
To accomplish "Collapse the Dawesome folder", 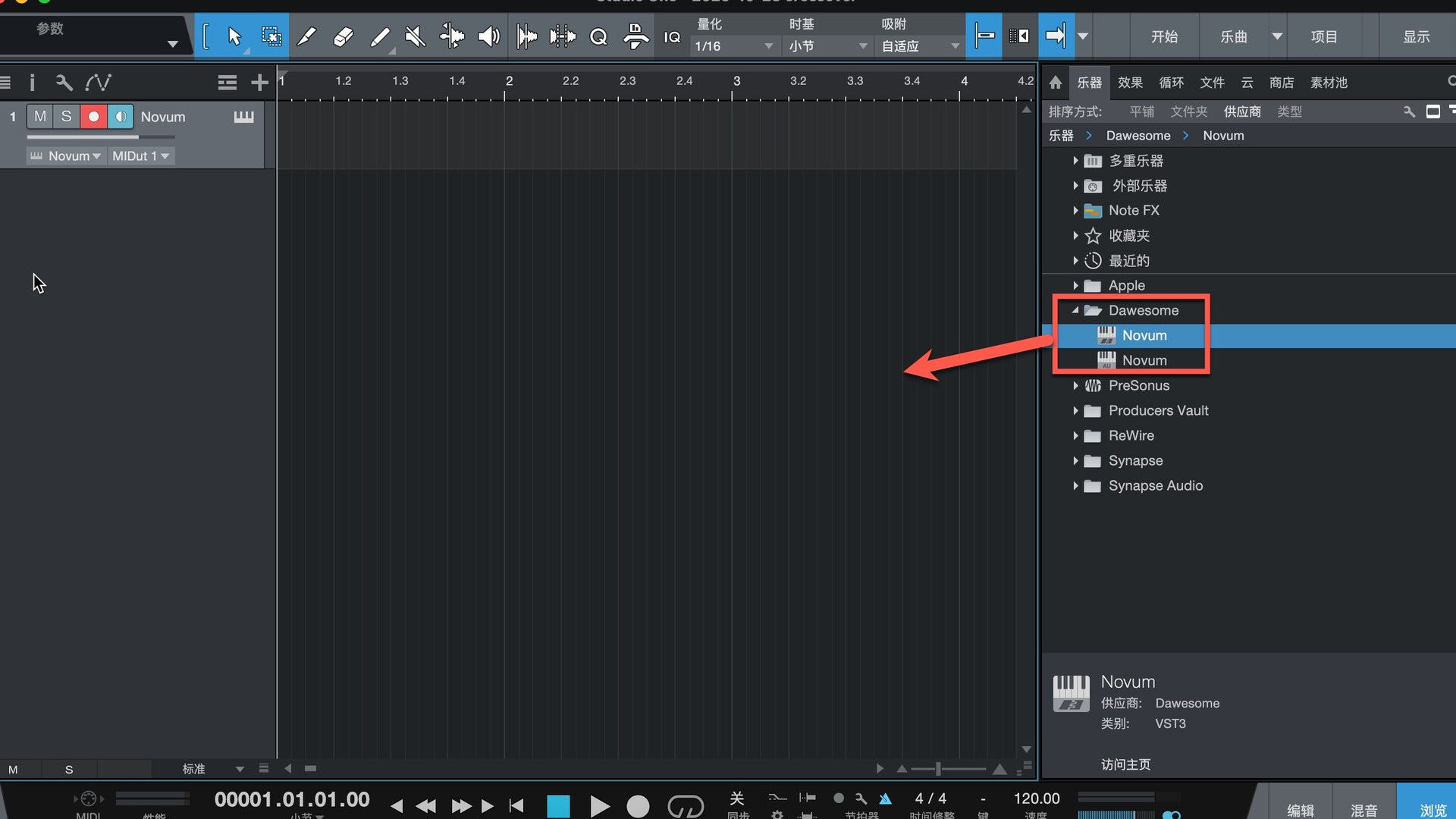I will (1075, 310).
